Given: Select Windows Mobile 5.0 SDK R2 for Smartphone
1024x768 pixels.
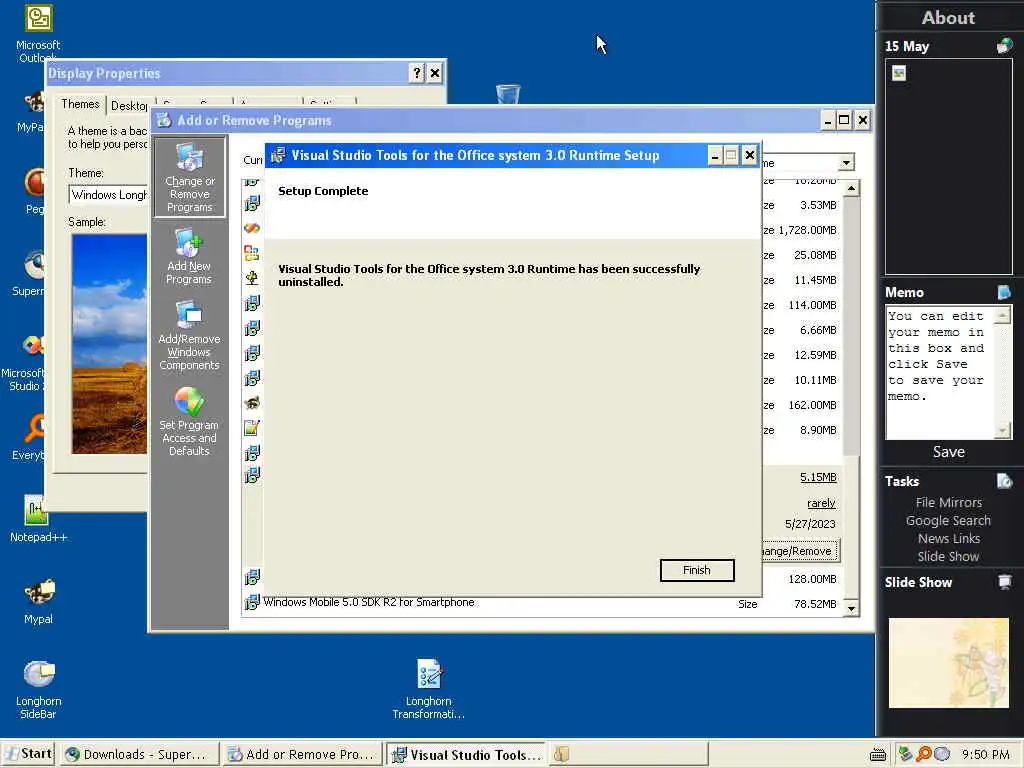Looking at the screenshot, I should pyautogui.click(x=368, y=602).
